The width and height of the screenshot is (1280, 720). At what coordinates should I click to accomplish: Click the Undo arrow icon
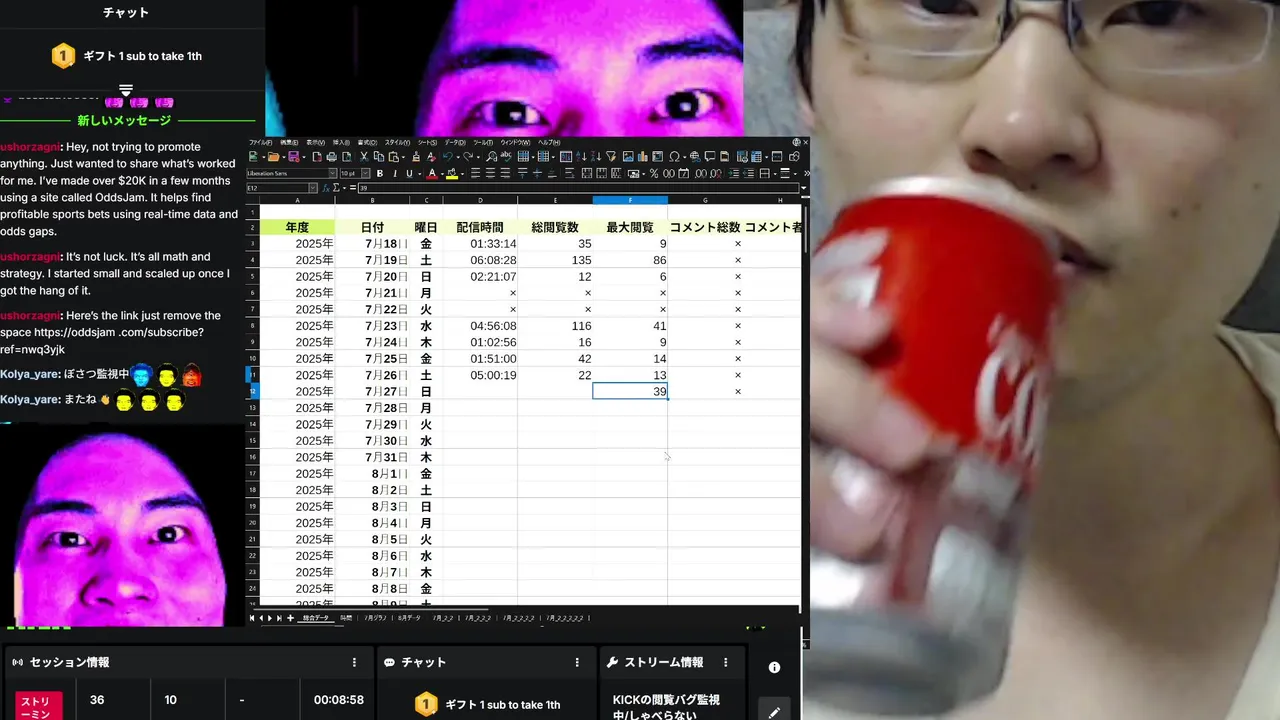(x=447, y=157)
